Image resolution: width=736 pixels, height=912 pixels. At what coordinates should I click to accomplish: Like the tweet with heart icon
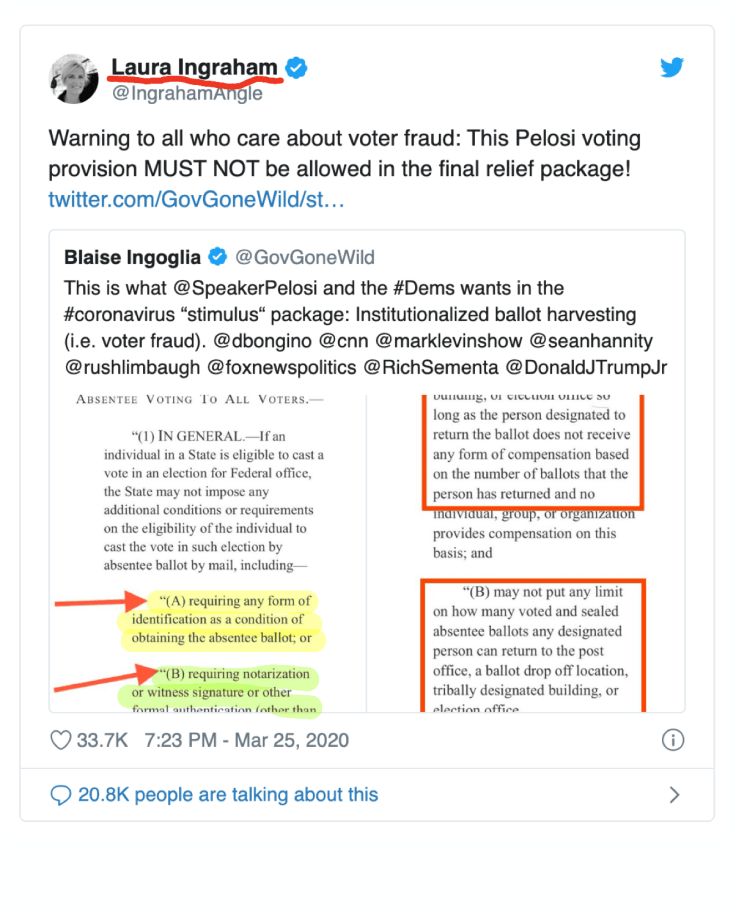(x=61, y=741)
